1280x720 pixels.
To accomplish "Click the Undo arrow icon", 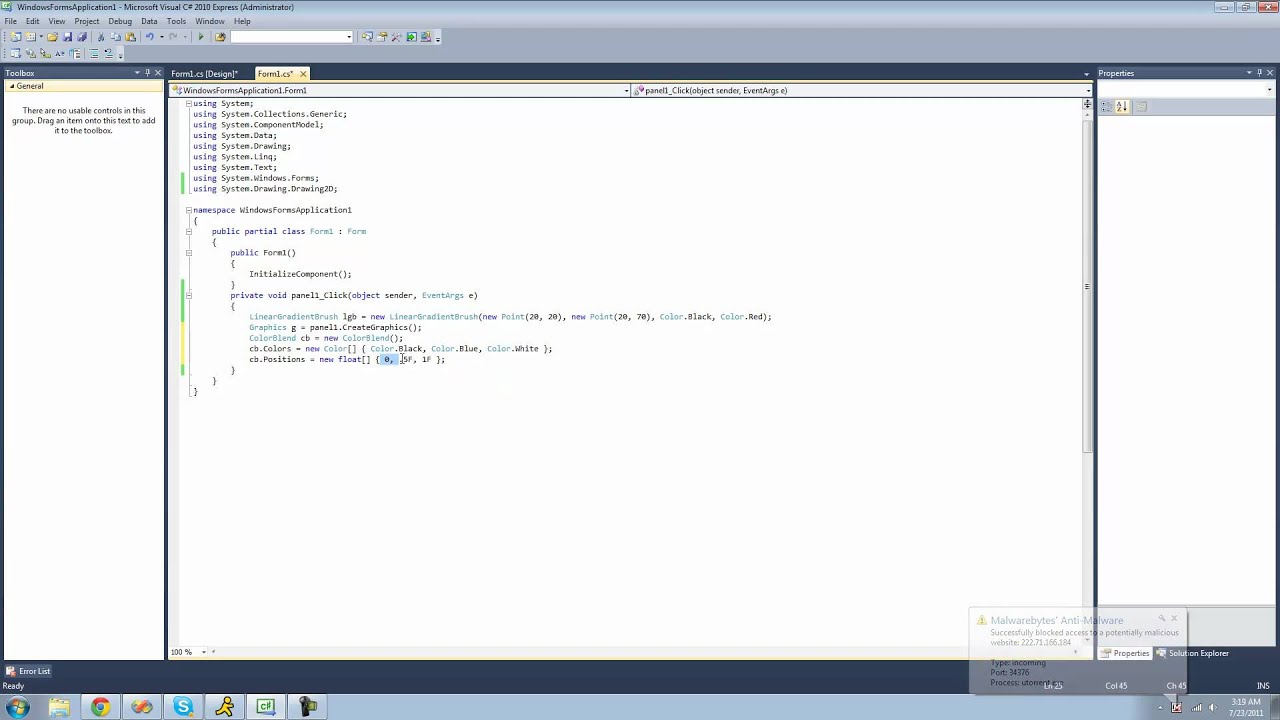I will pos(150,37).
